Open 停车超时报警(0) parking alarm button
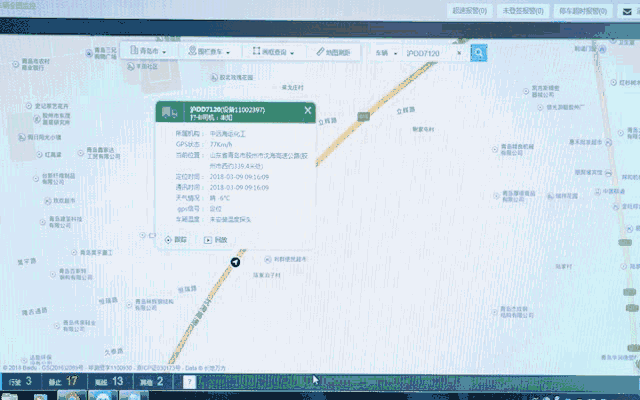 583,11
